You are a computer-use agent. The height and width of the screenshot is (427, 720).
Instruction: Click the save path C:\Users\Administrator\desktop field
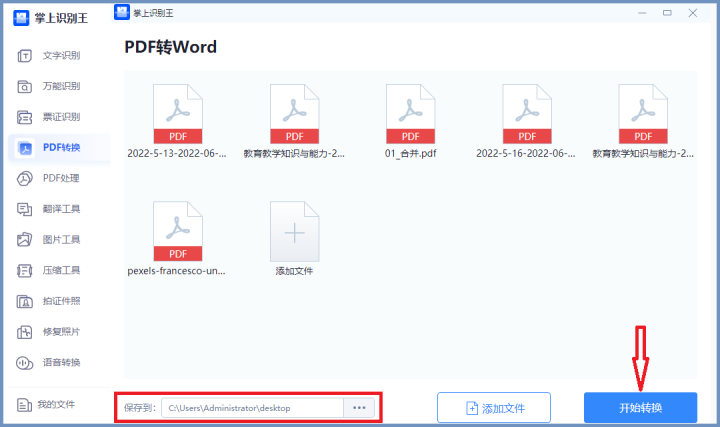click(x=252, y=408)
